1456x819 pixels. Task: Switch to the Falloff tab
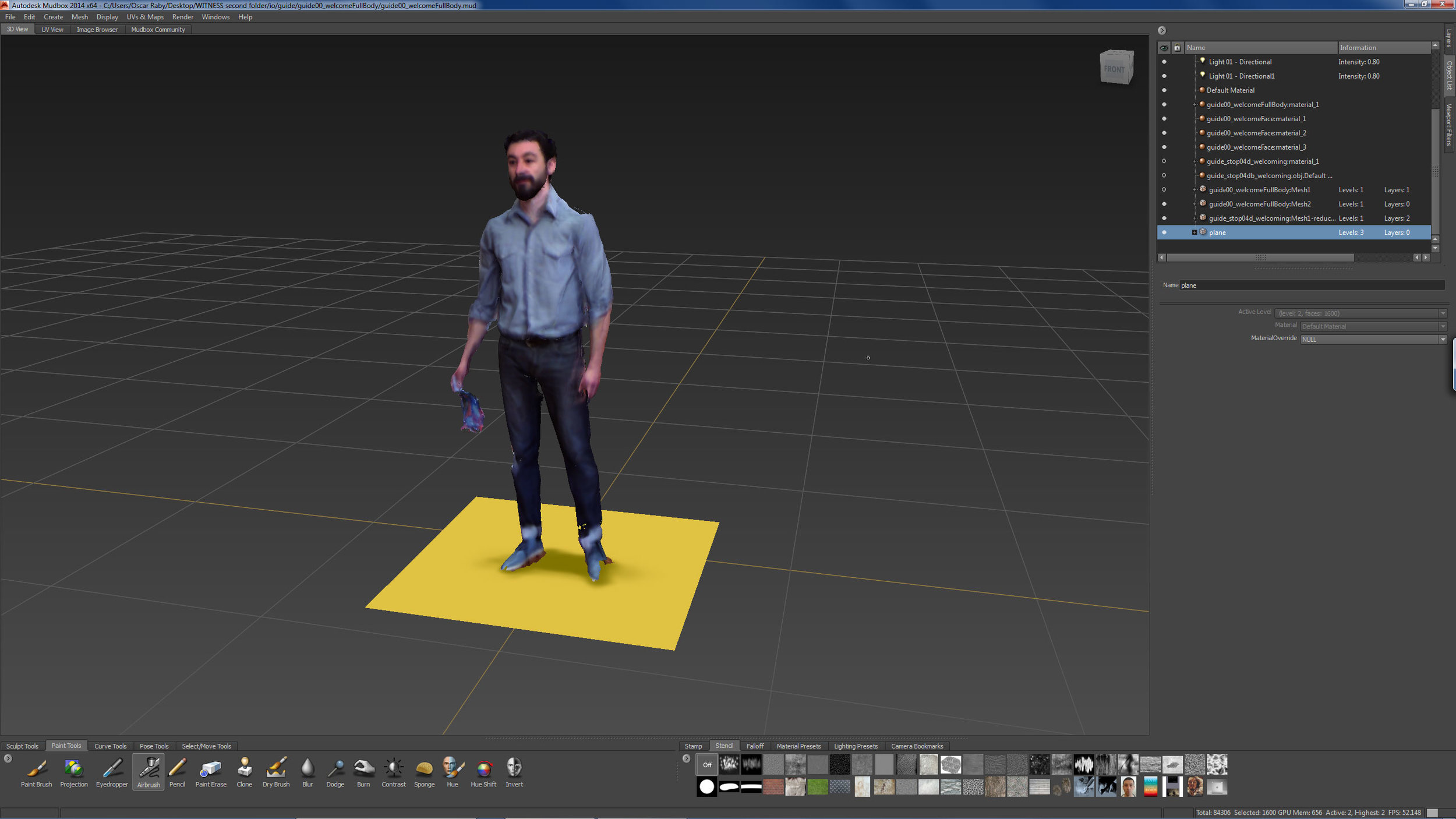pyautogui.click(x=755, y=746)
